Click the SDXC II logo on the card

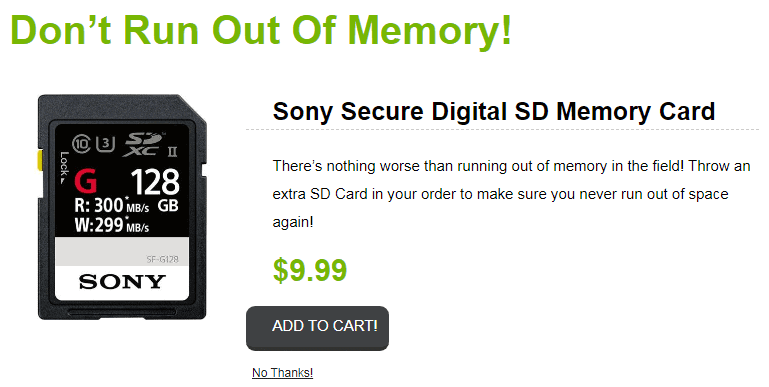150,145
